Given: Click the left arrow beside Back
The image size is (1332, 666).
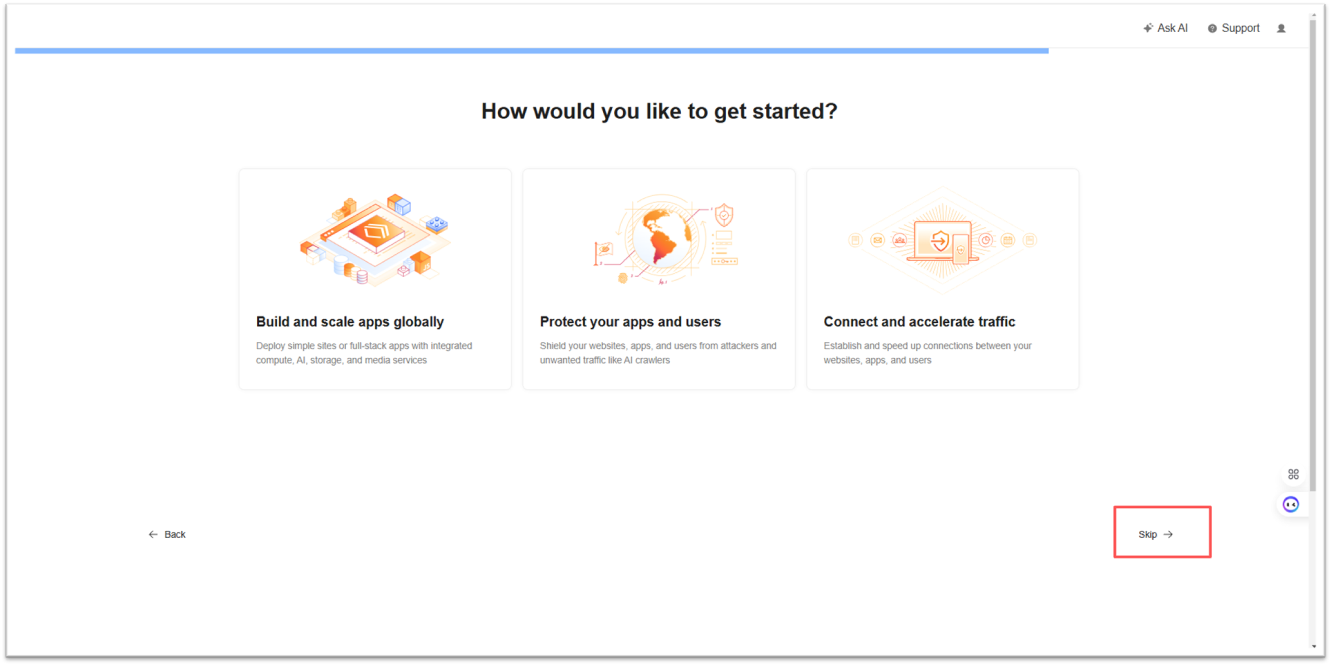Looking at the screenshot, I should click(x=153, y=535).
